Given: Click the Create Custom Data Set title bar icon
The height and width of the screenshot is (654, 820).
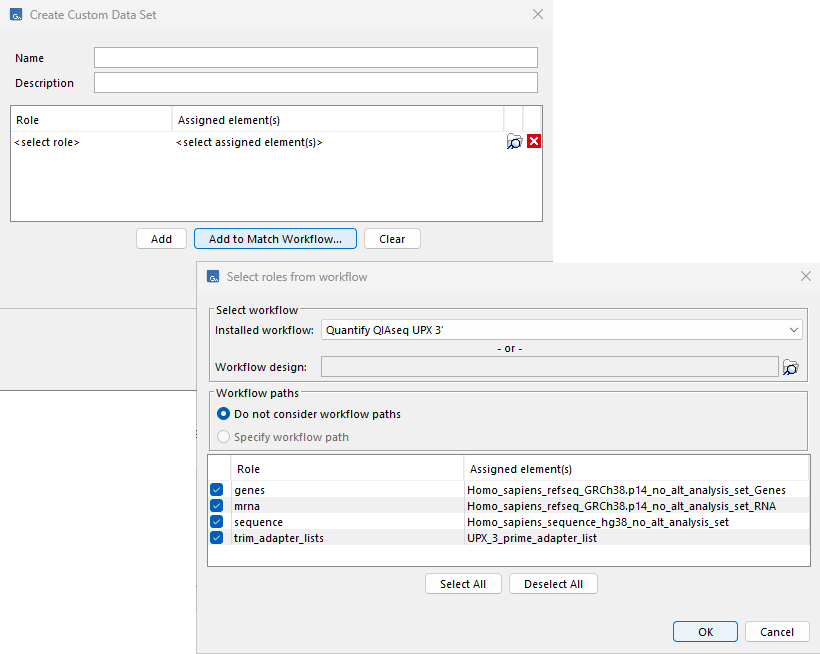Looking at the screenshot, I should point(14,14).
